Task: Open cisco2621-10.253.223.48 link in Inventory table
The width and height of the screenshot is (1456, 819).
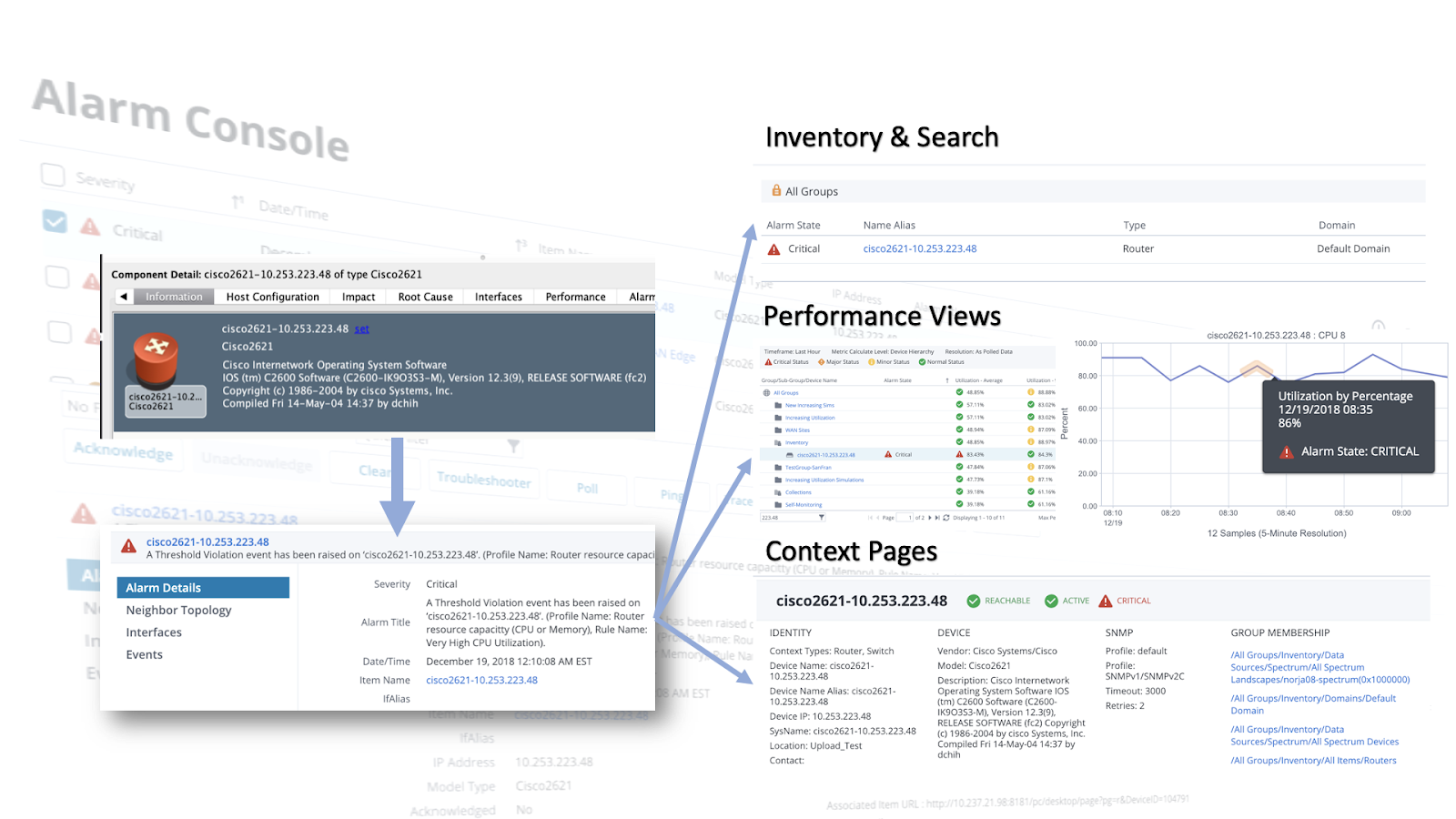Action: (x=920, y=249)
